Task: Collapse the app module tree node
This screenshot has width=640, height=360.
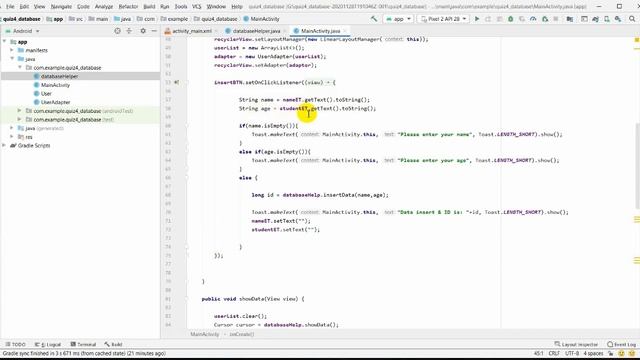Action: [x=4, y=42]
